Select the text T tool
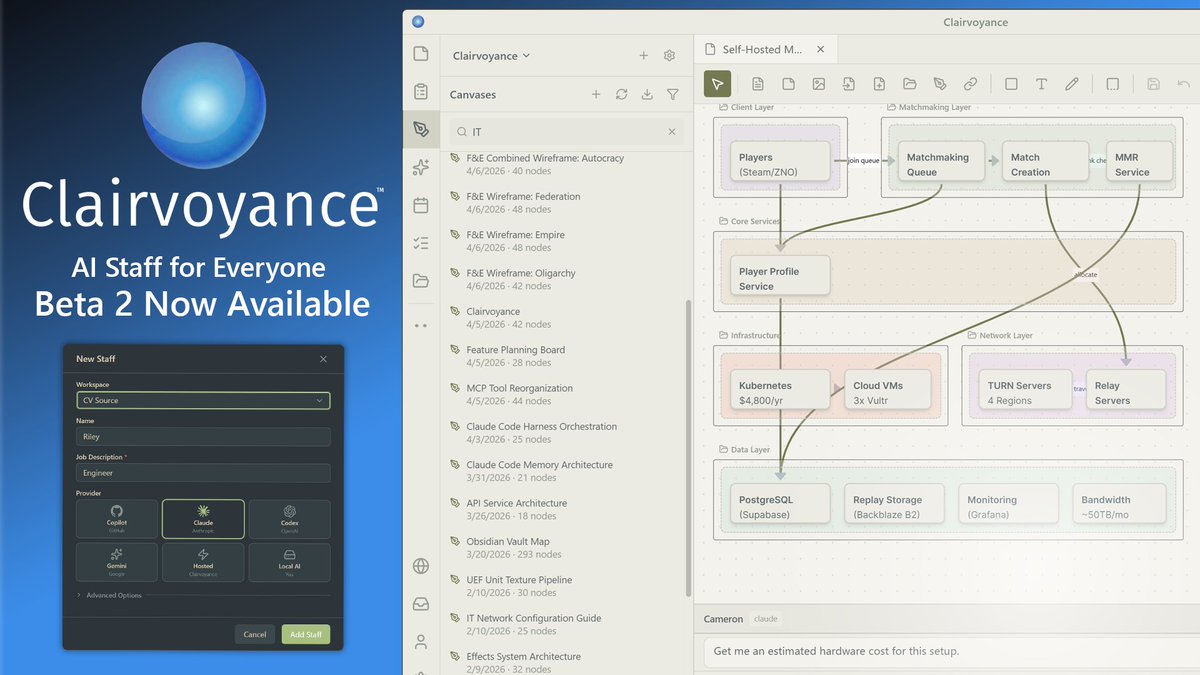Viewport: 1200px width, 675px height. [x=1041, y=84]
